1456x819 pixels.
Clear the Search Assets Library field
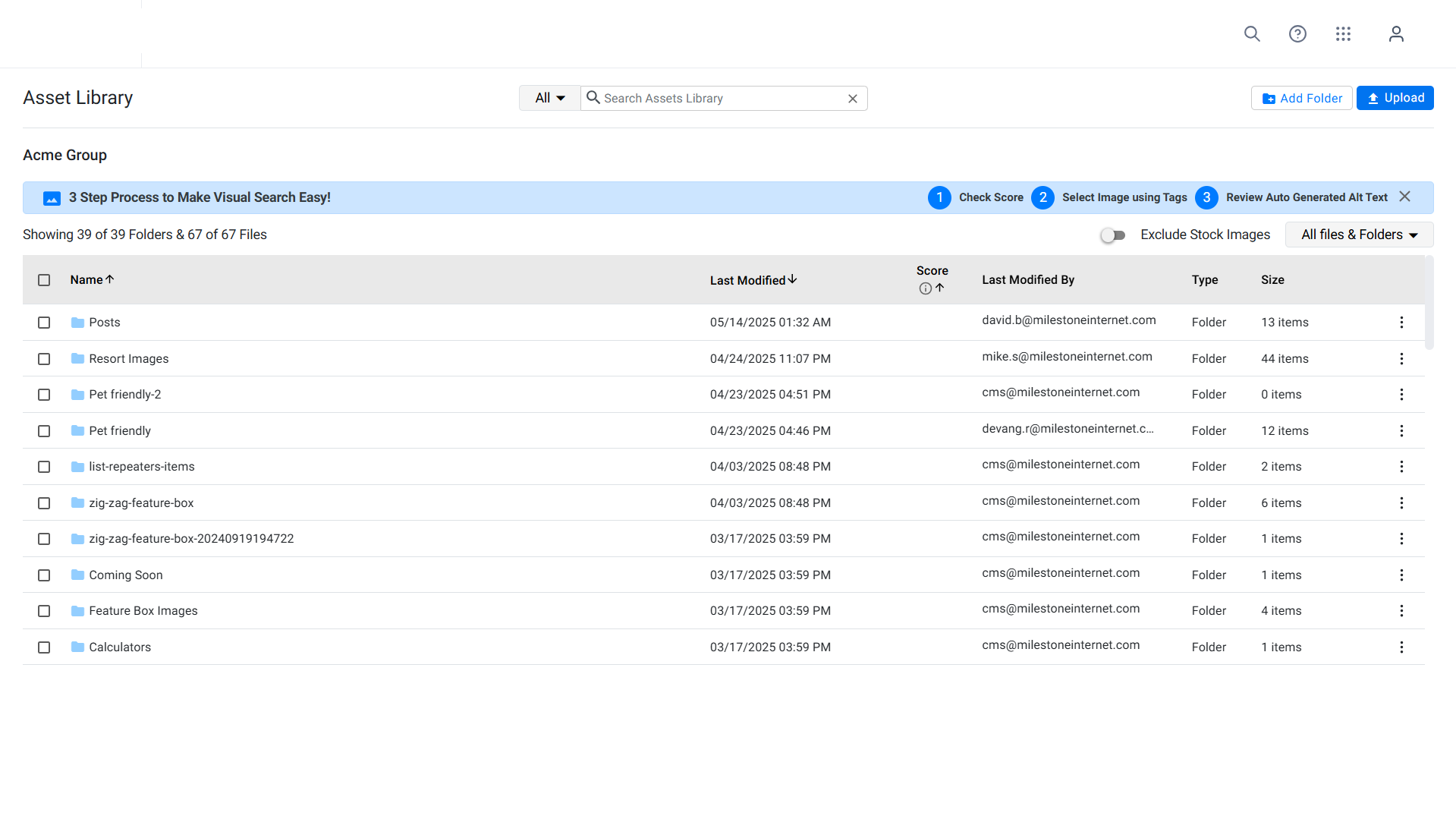[852, 99]
